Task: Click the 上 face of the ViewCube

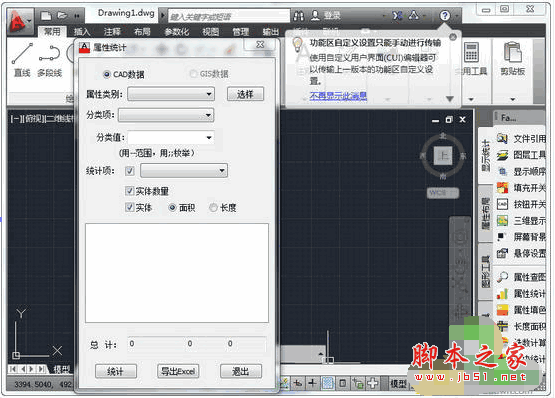Action: tap(443, 156)
